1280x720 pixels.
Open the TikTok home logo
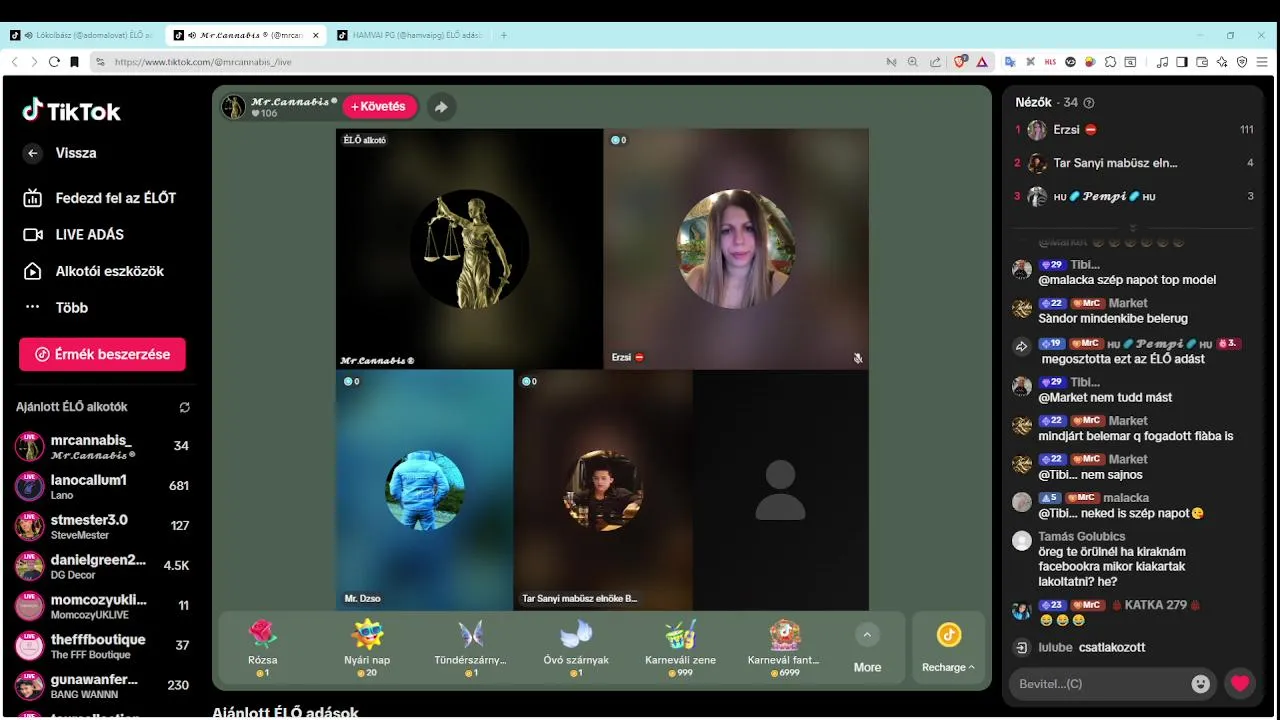[x=71, y=111]
